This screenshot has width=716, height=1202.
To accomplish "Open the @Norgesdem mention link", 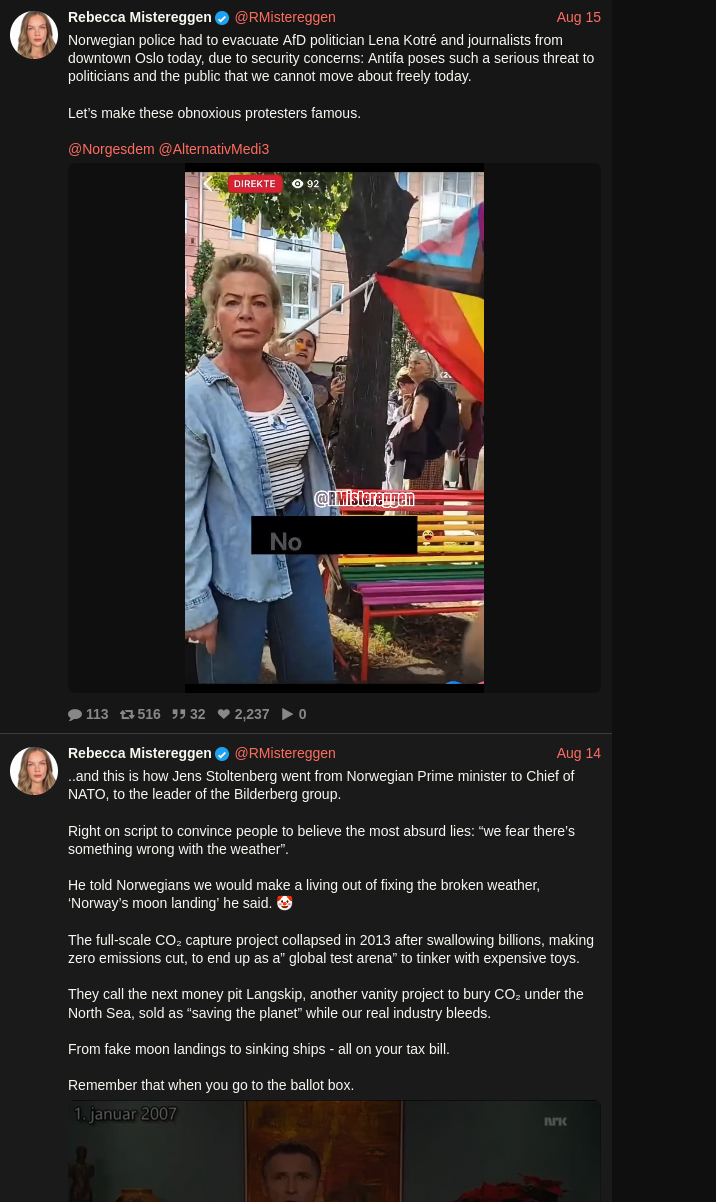I will point(111,149).
